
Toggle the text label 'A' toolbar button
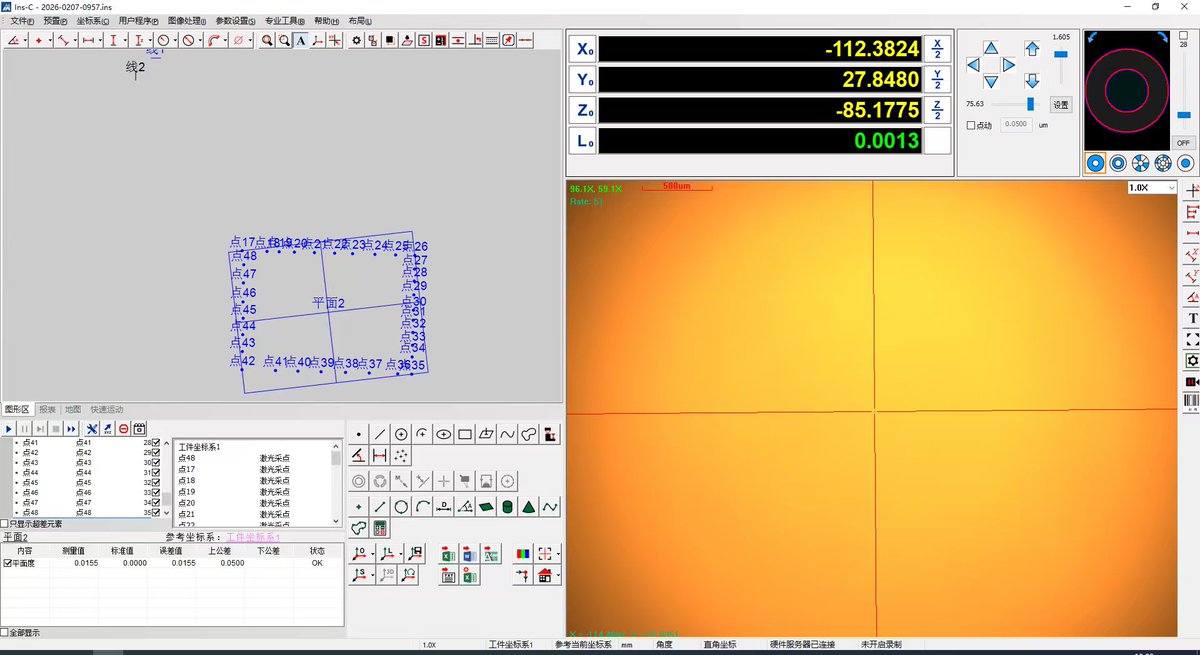[x=300, y=40]
